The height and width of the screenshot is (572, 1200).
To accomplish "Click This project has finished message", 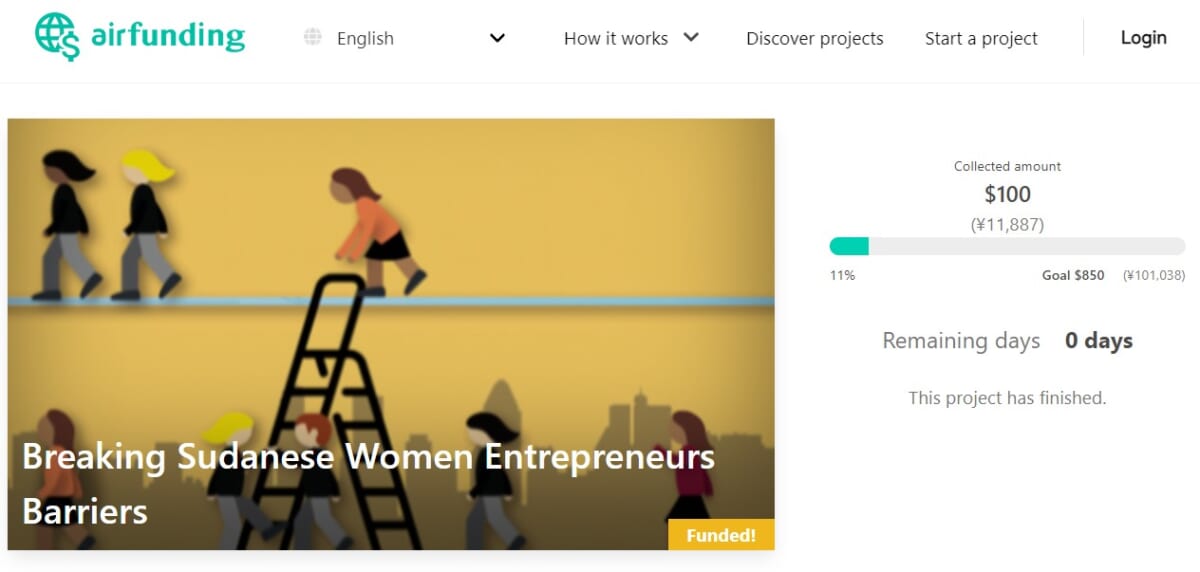I will coord(1007,398).
